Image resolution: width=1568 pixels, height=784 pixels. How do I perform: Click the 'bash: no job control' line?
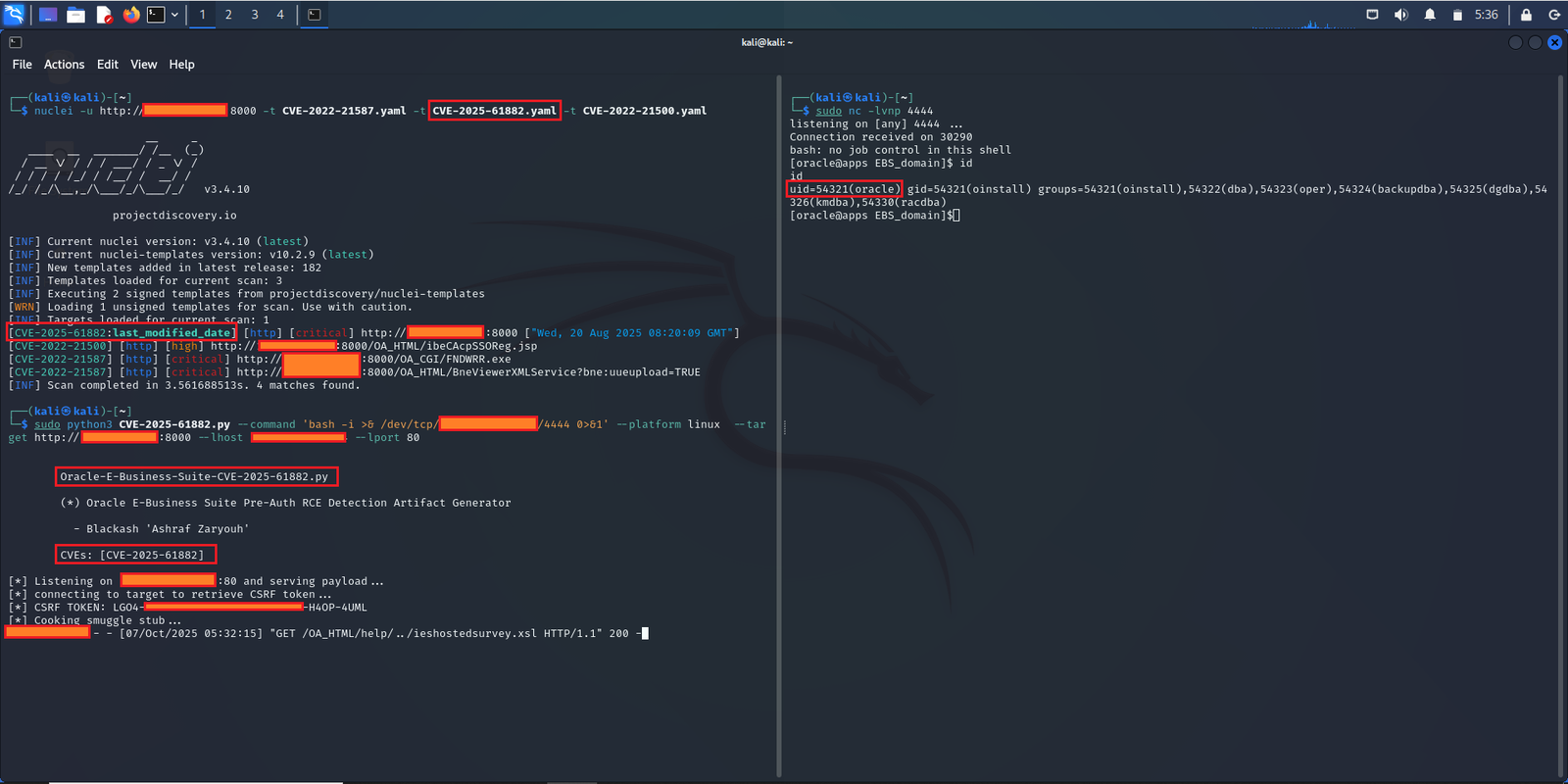901,150
